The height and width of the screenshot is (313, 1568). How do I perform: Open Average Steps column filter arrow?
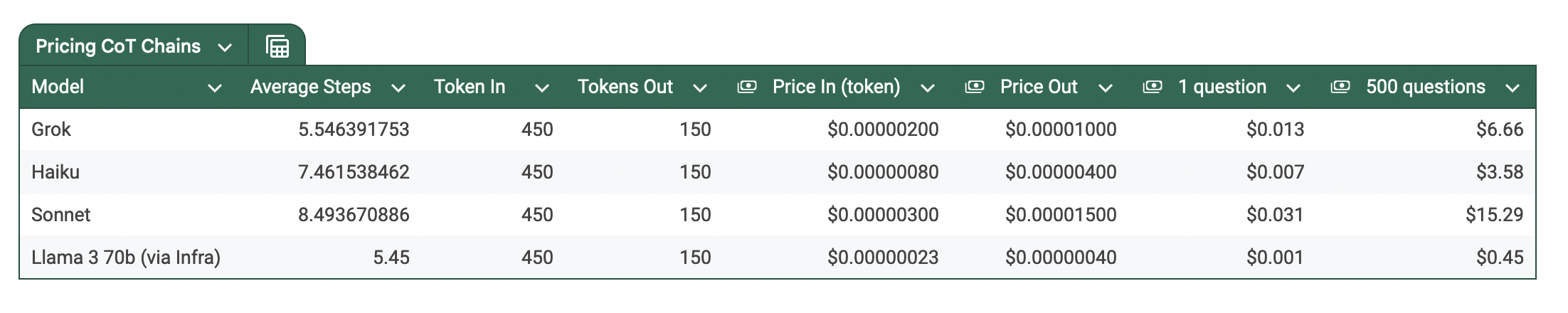coord(398,88)
